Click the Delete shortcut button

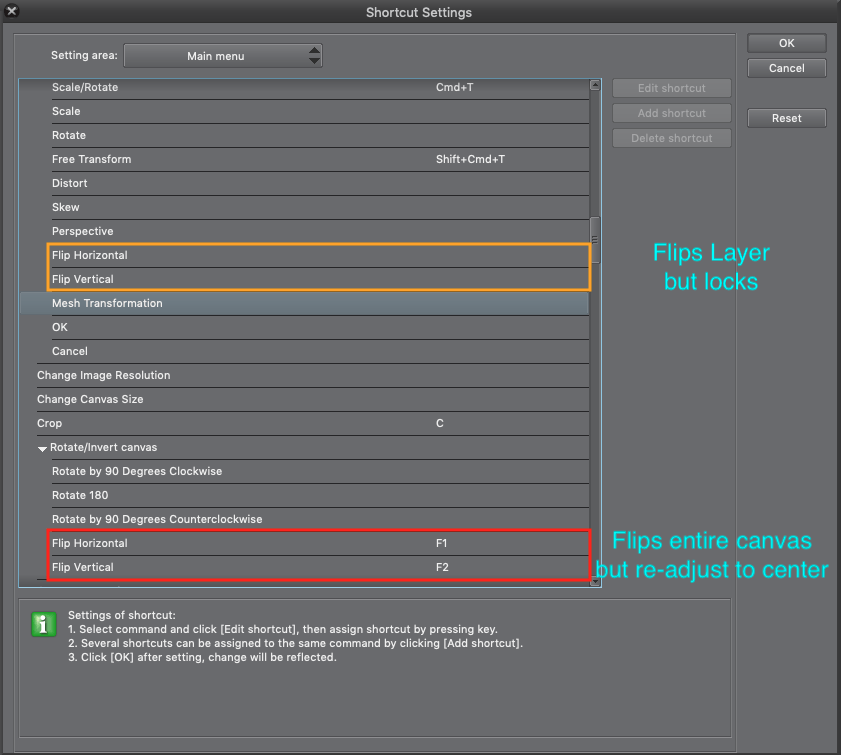pyautogui.click(x=672, y=138)
